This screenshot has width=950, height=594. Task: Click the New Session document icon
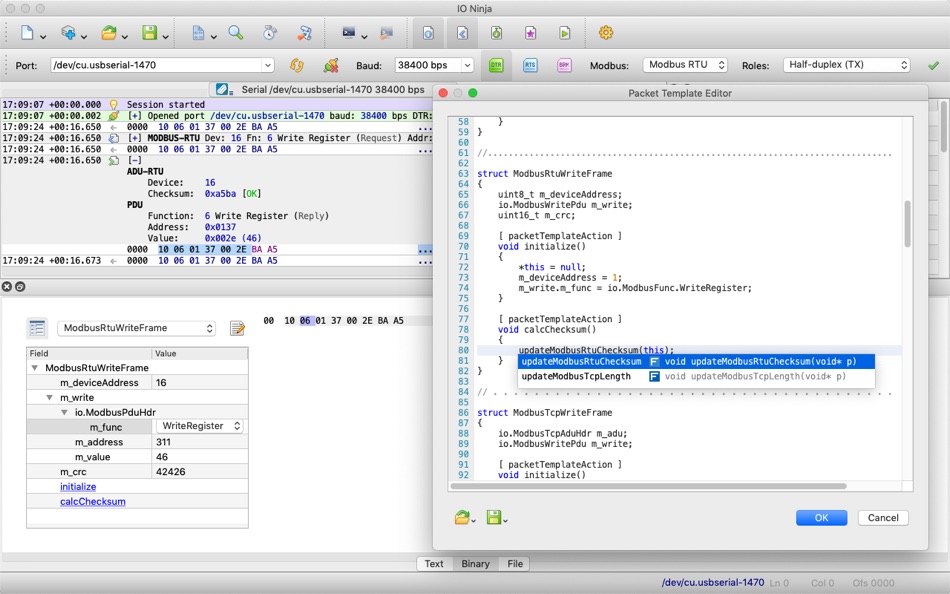pyautogui.click(x=27, y=33)
